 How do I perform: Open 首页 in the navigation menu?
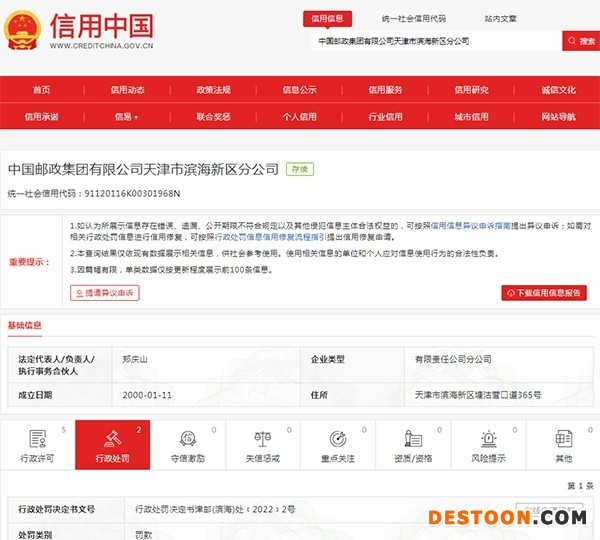[x=42, y=90]
